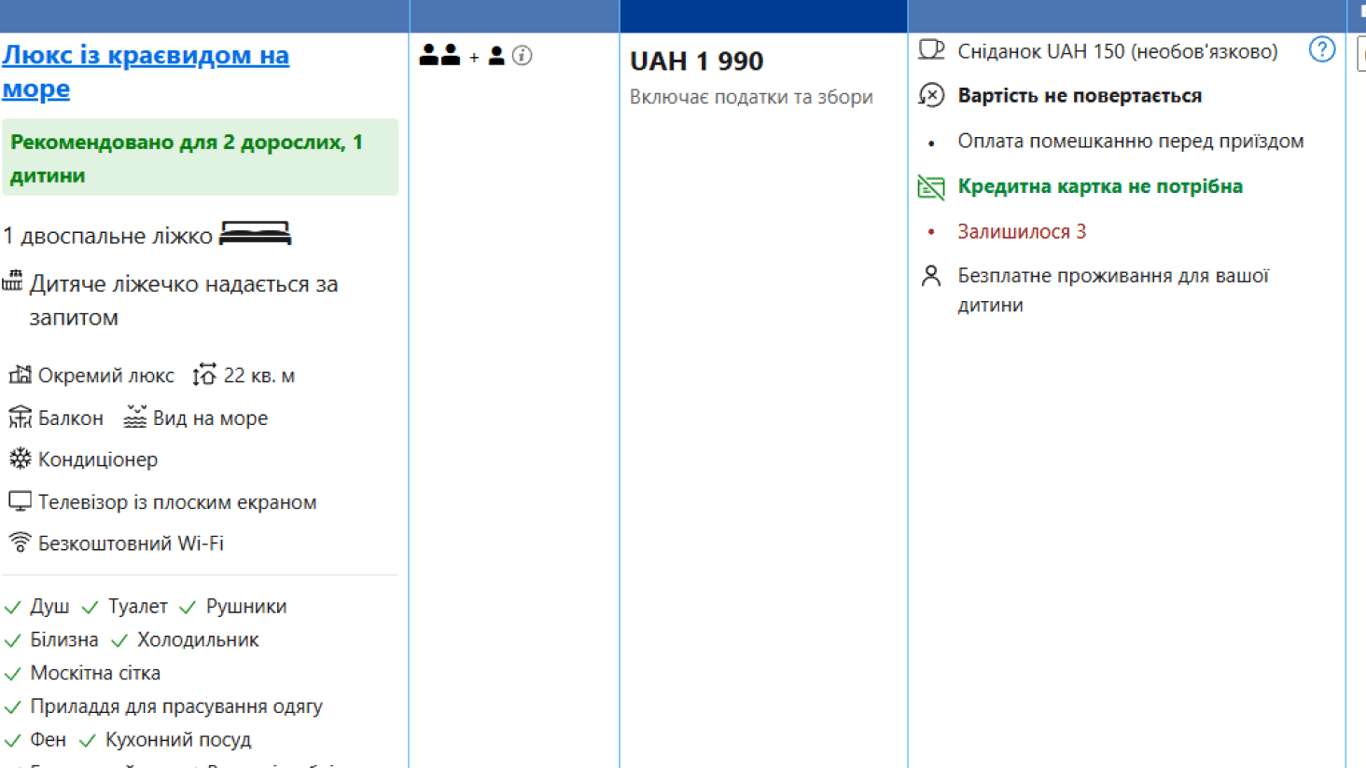
Task: Click the sea view waves icon
Action: point(135,418)
